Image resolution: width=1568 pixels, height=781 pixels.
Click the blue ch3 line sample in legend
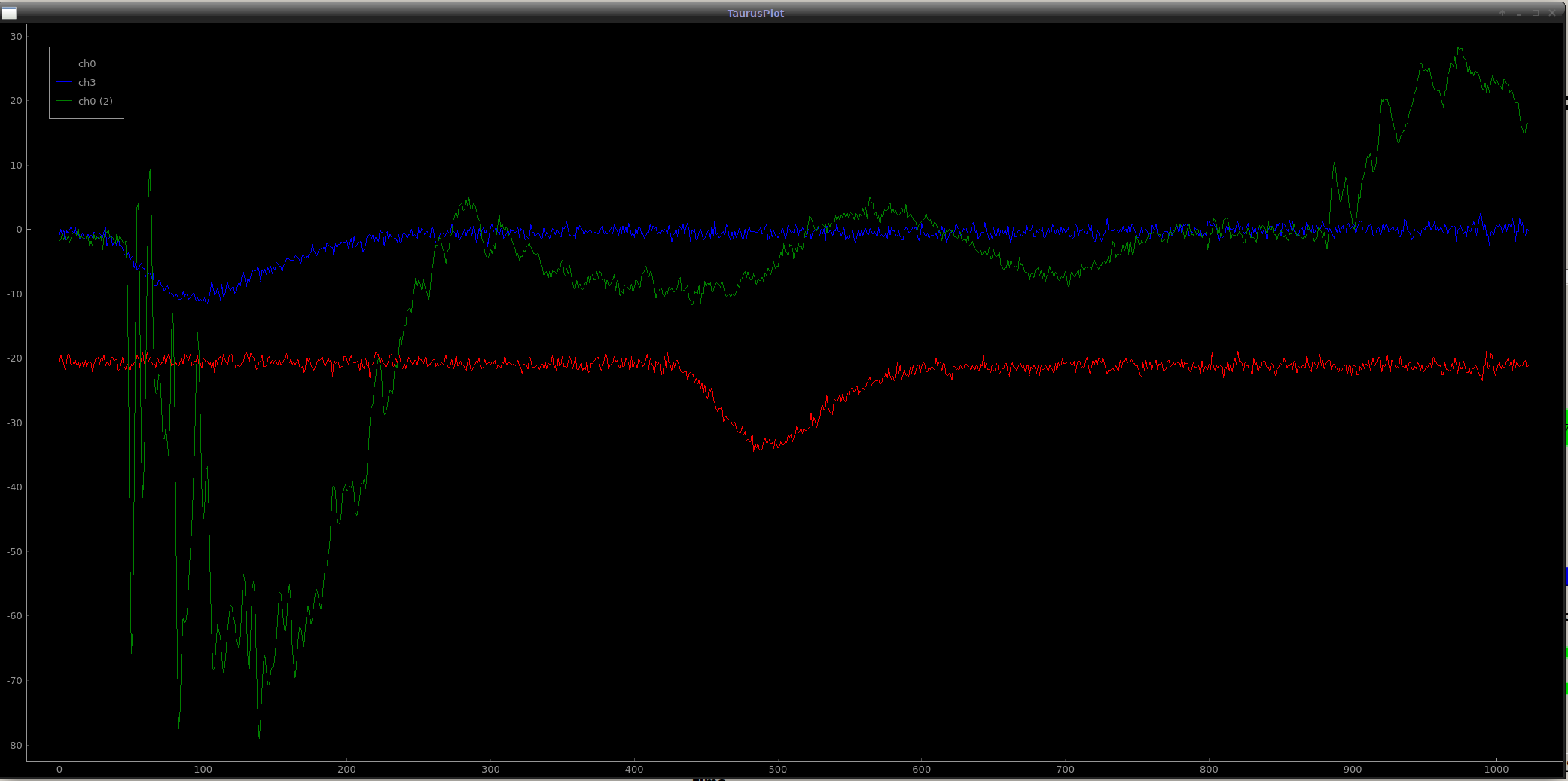(x=65, y=83)
